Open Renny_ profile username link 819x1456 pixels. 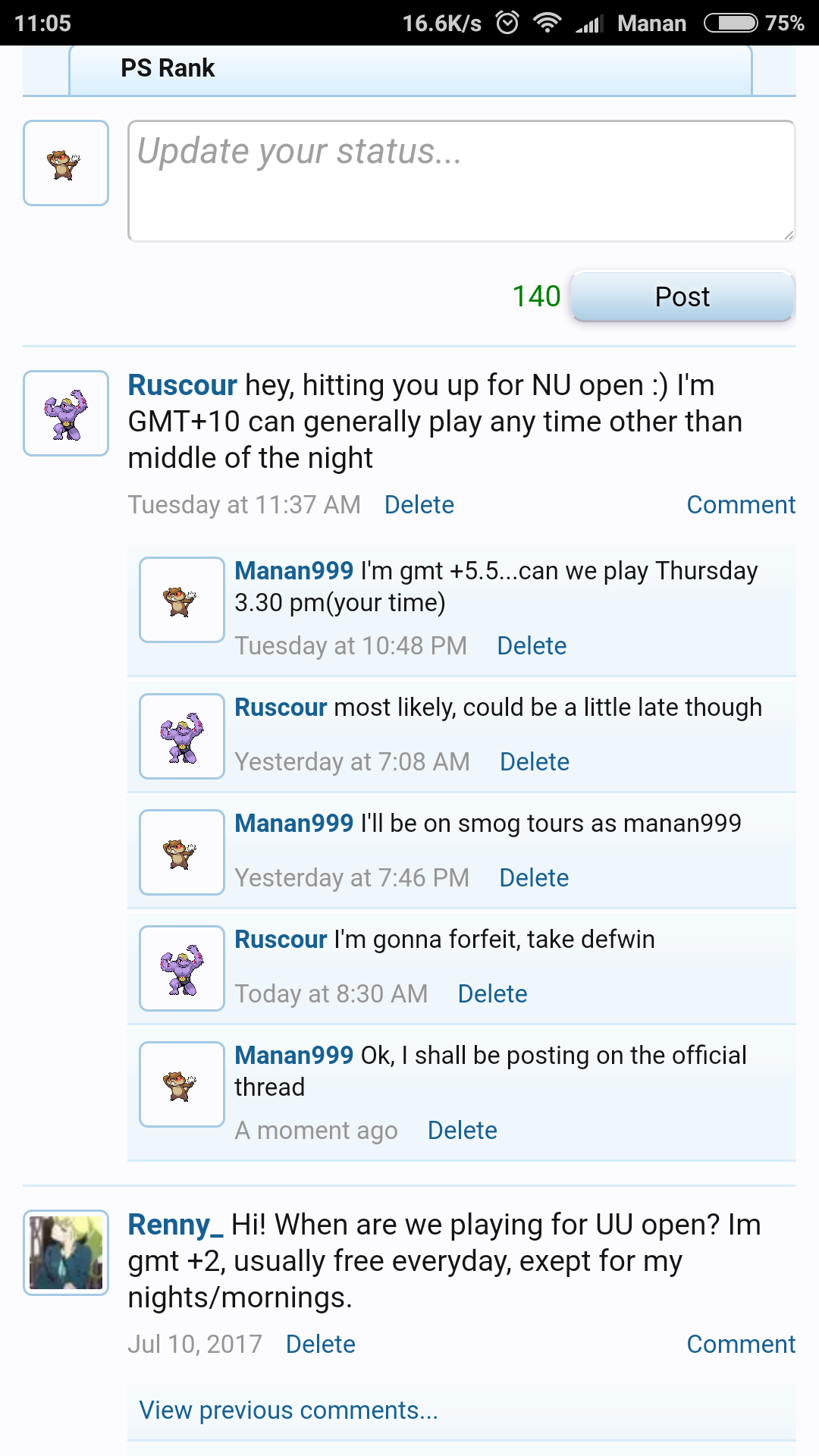point(175,1225)
